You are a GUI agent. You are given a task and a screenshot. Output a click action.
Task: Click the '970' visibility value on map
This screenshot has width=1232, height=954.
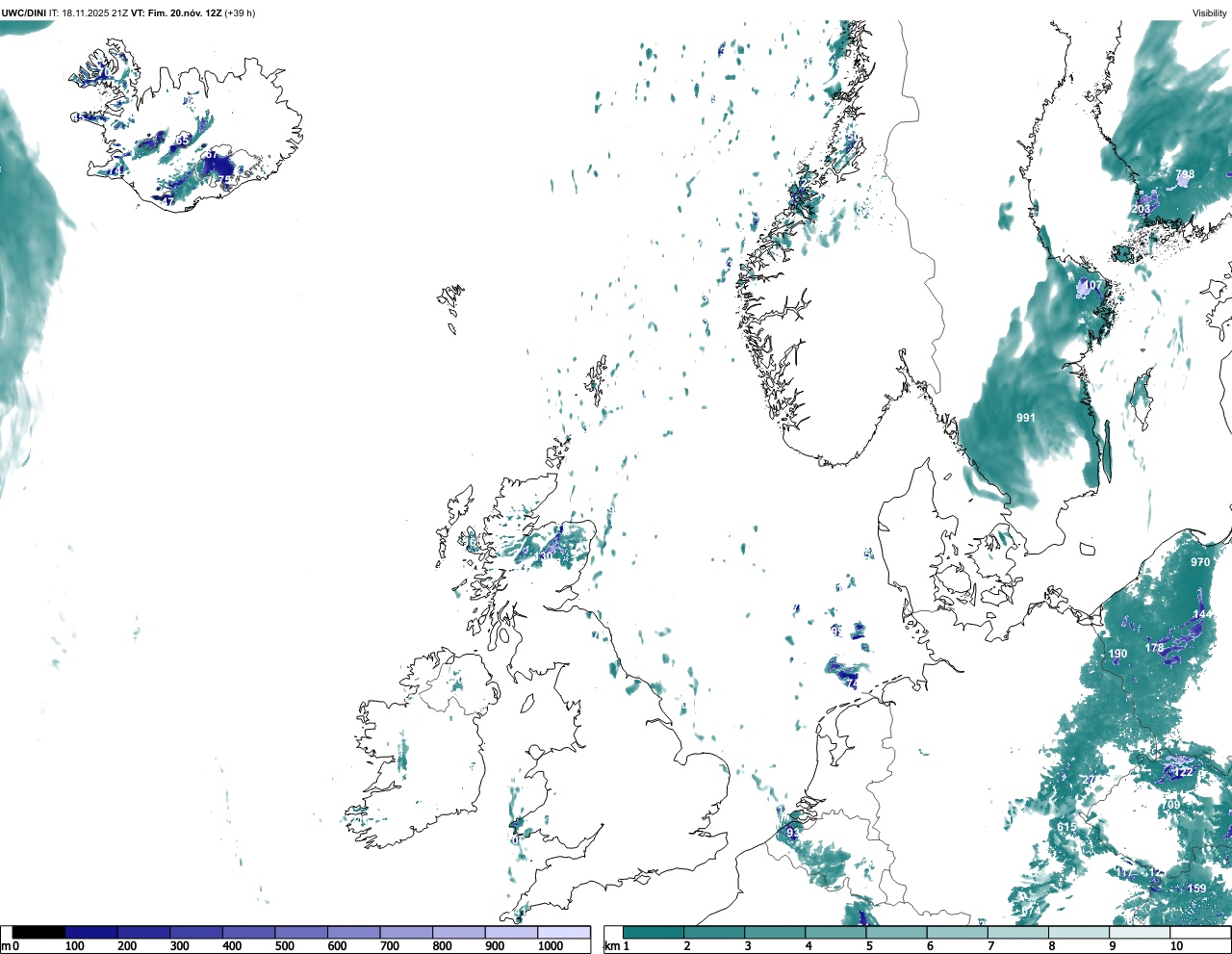click(x=1200, y=562)
